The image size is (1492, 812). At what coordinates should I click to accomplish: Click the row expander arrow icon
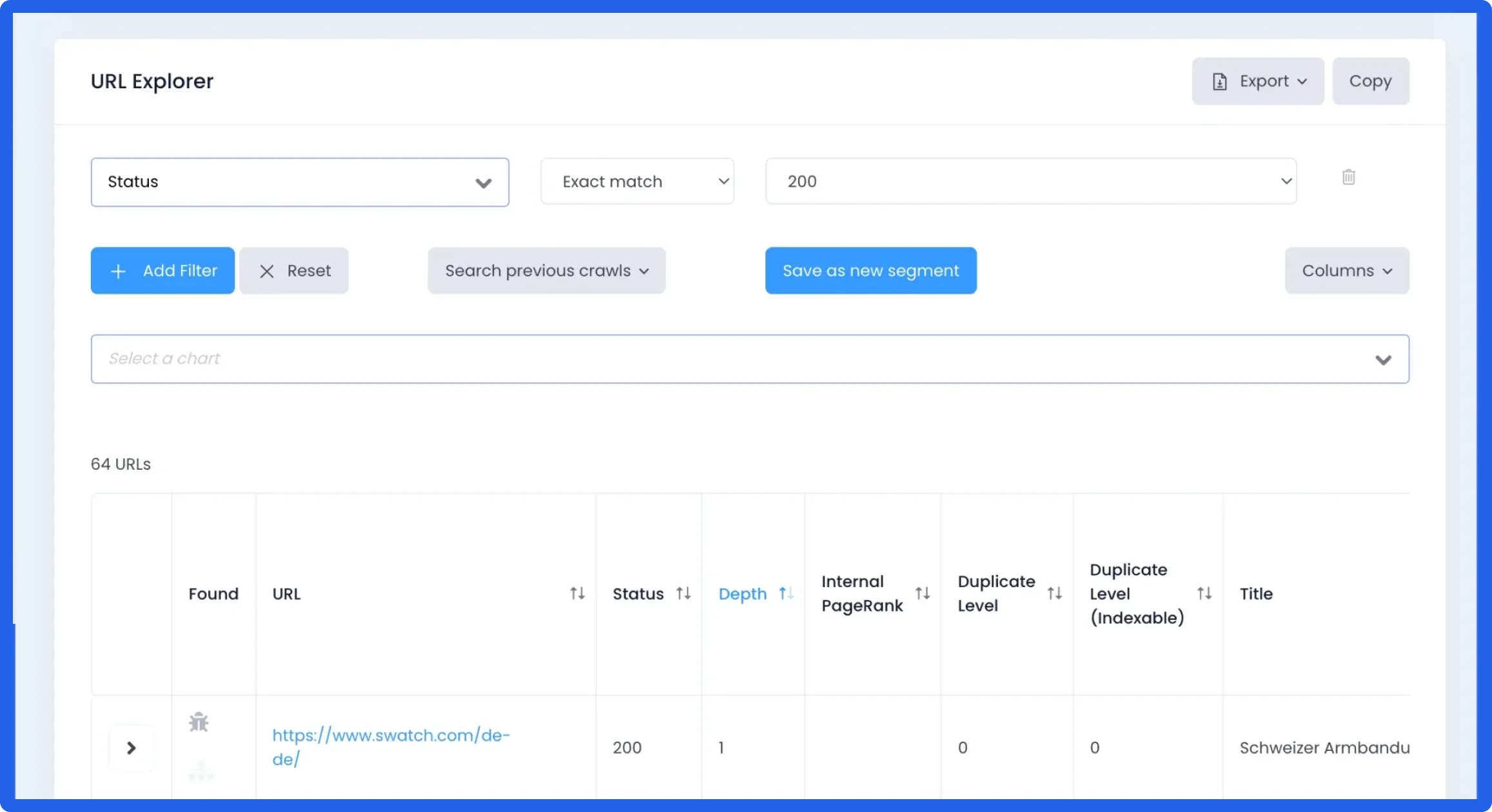click(x=131, y=747)
